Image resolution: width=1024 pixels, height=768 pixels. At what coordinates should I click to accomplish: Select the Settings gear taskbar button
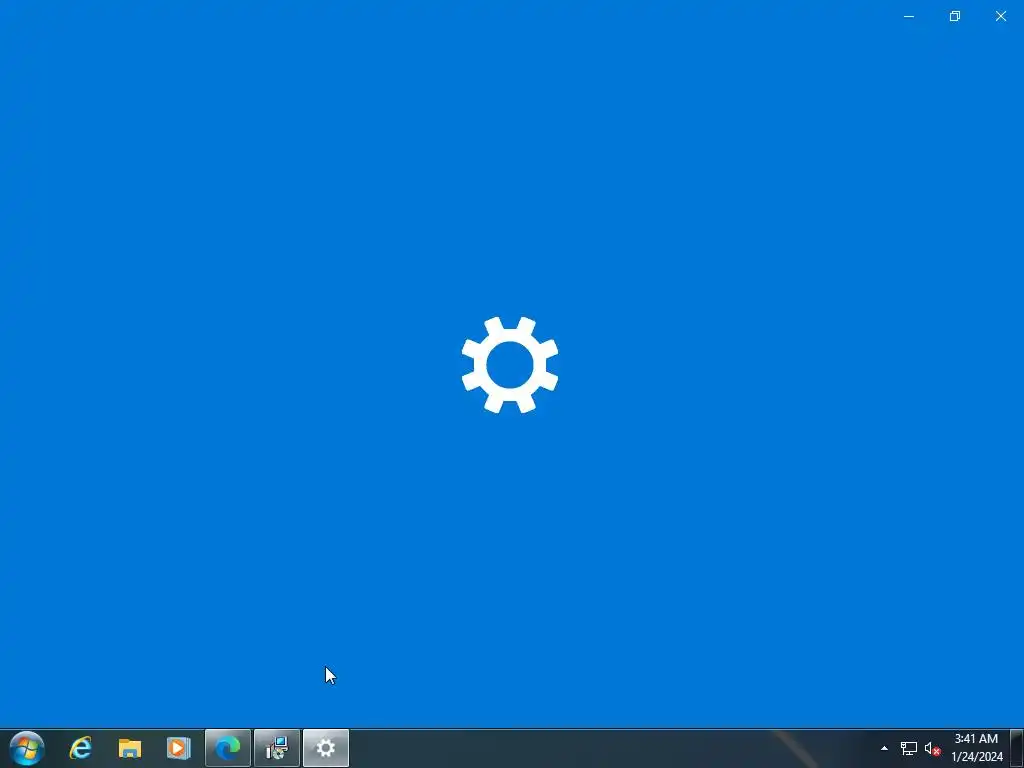(x=326, y=748)
